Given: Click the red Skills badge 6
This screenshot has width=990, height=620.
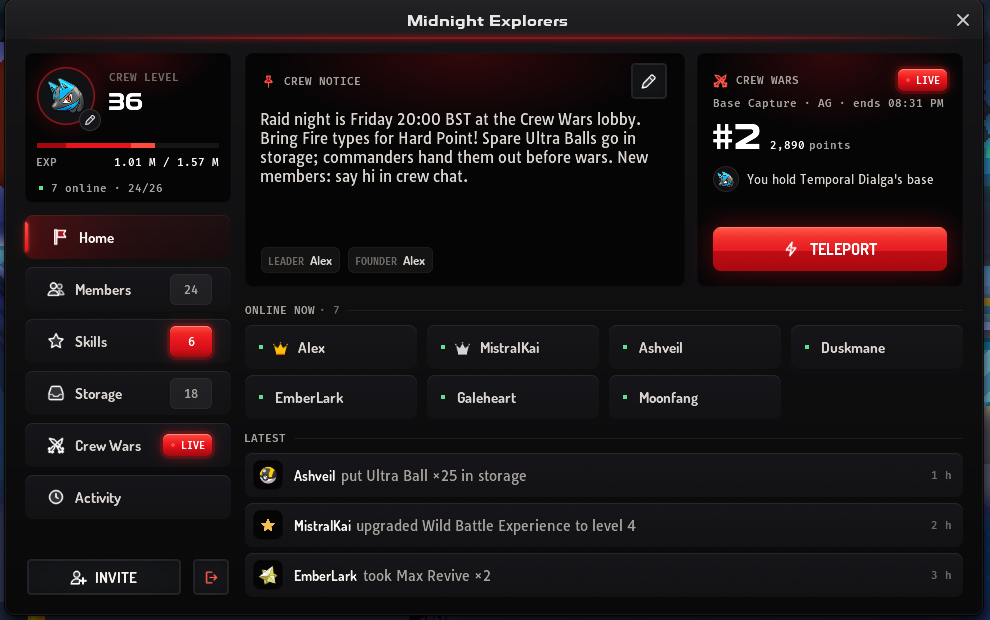Looking at the screenshot, I should point(191,342).
